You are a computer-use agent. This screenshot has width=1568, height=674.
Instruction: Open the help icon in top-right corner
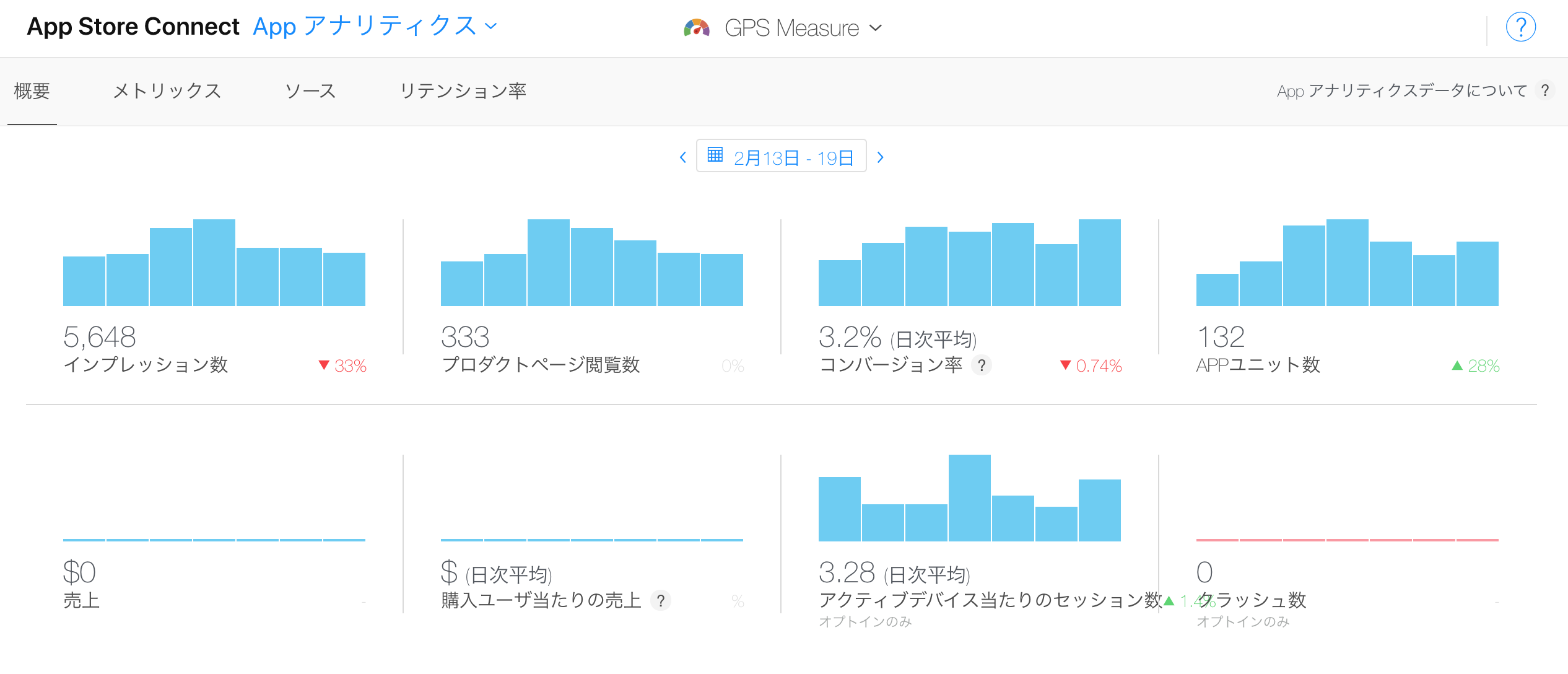pos(1520,27)
